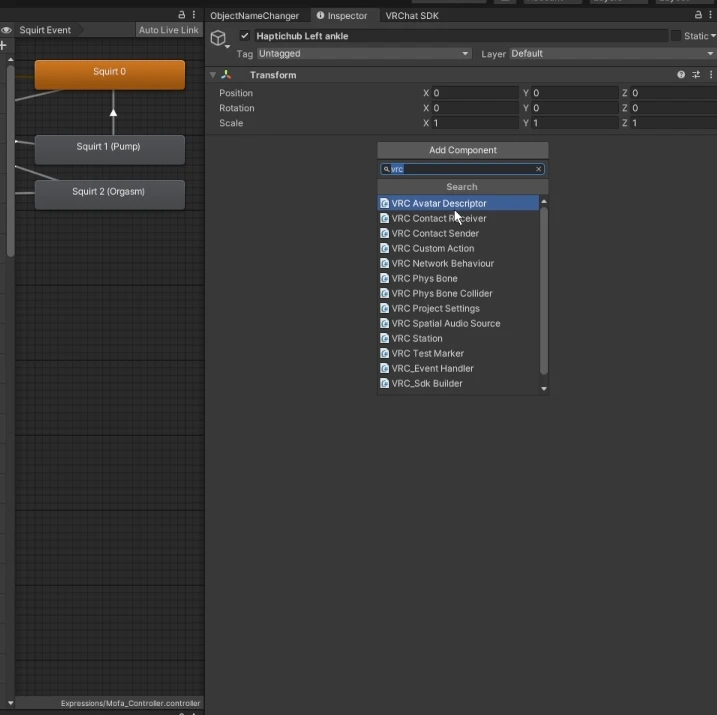Choose VRC Network Behaviour component
This screenshot has height=715, width=717.
(x=458, y=263)
